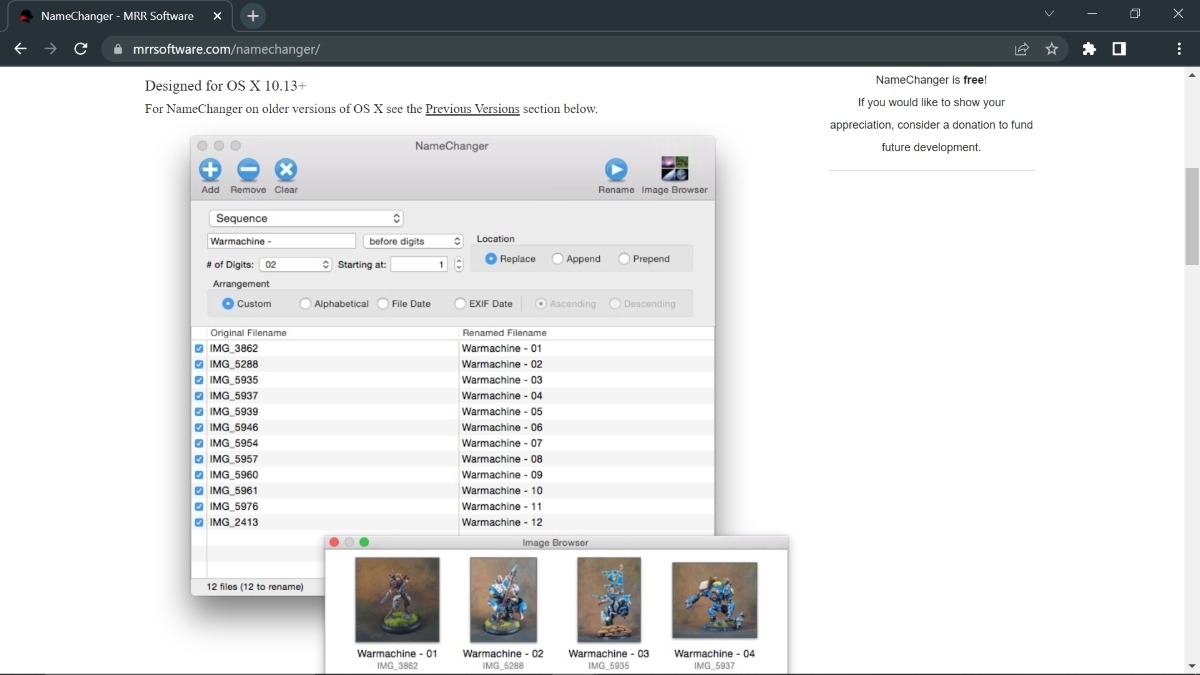Bookmark the page with the star icon
1200x675 pixels.
(1053, 48)
